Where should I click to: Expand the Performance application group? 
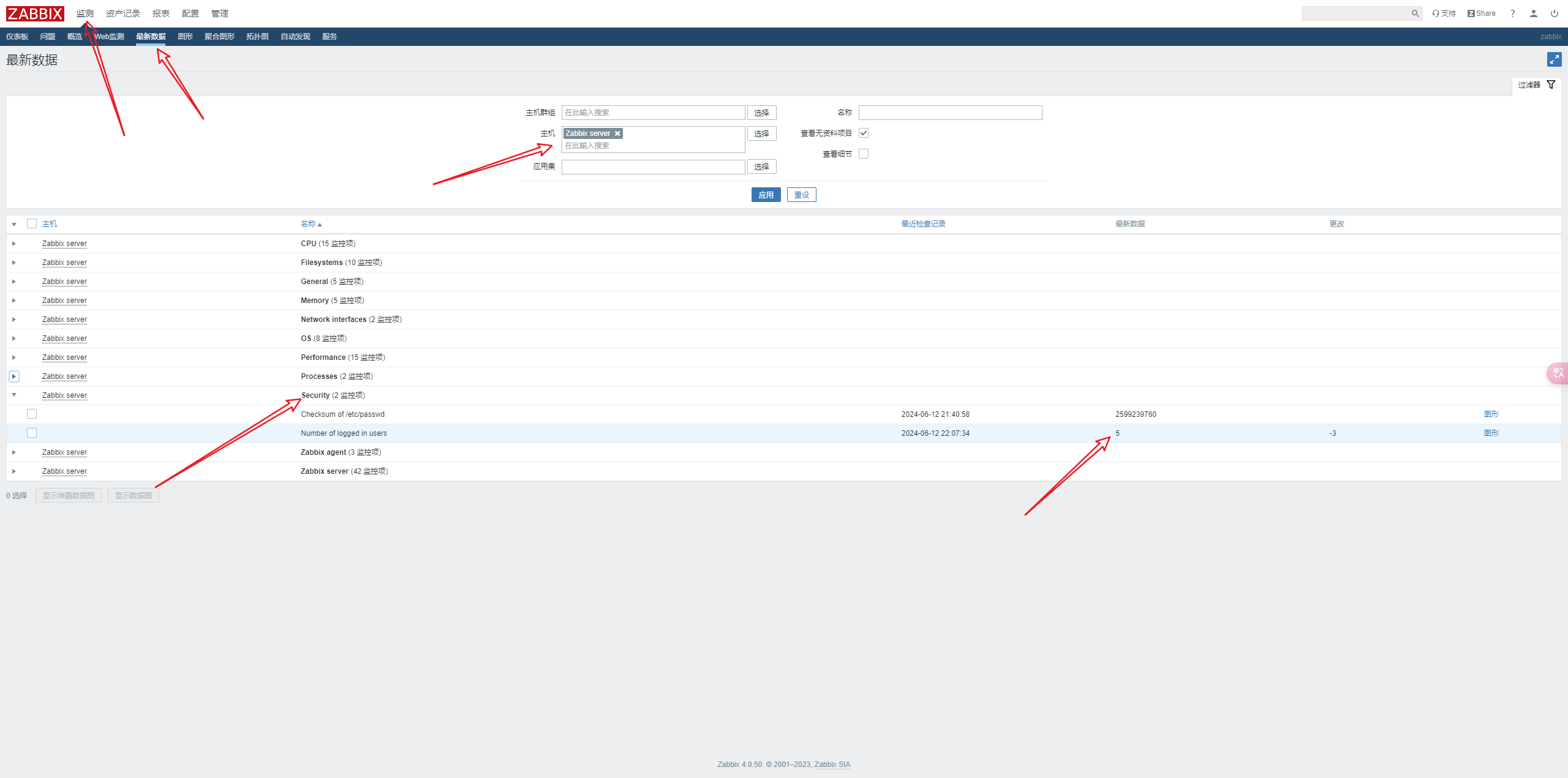[x=14, y=357]
